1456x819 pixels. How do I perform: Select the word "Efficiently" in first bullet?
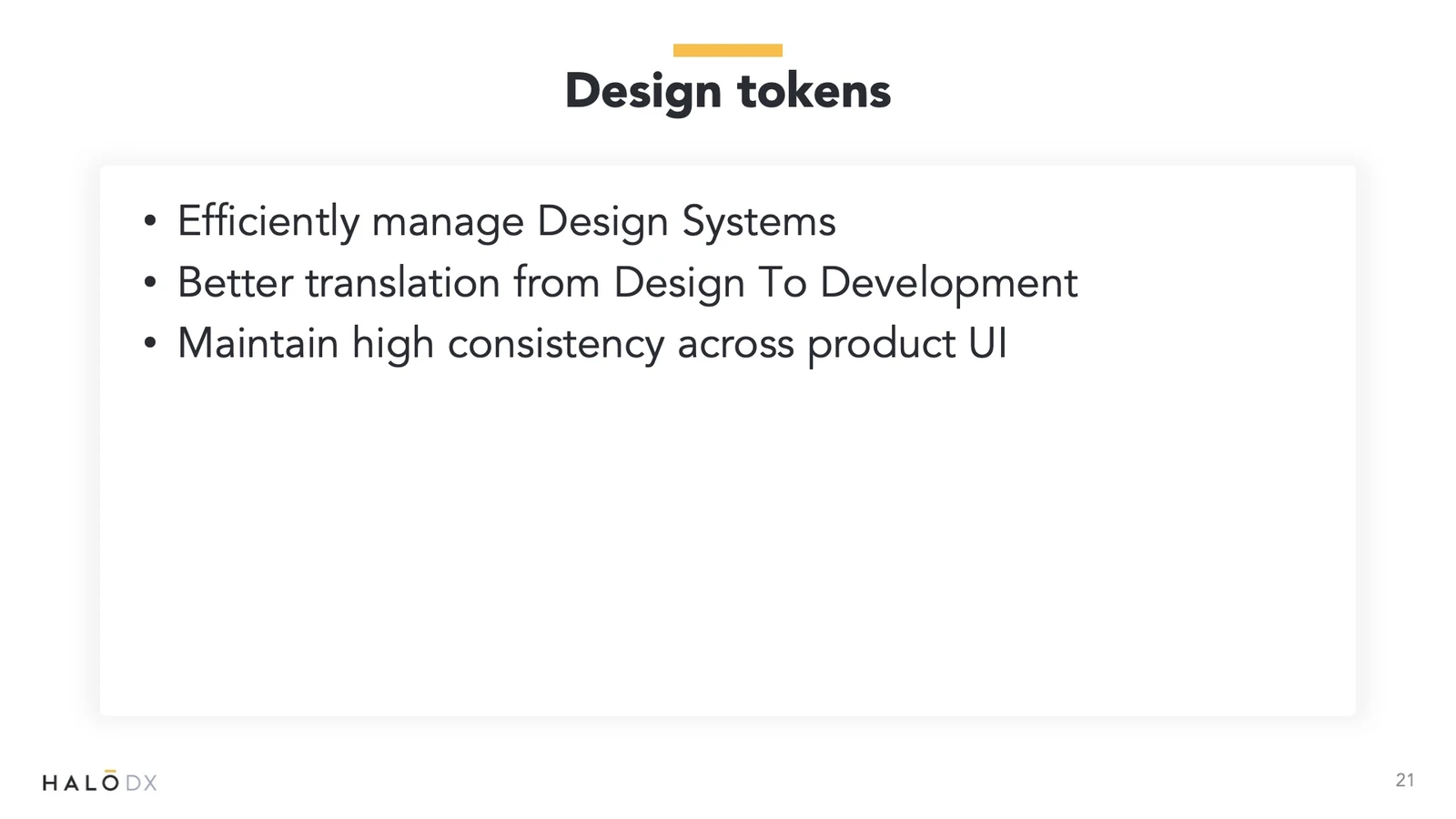point(268,222)
